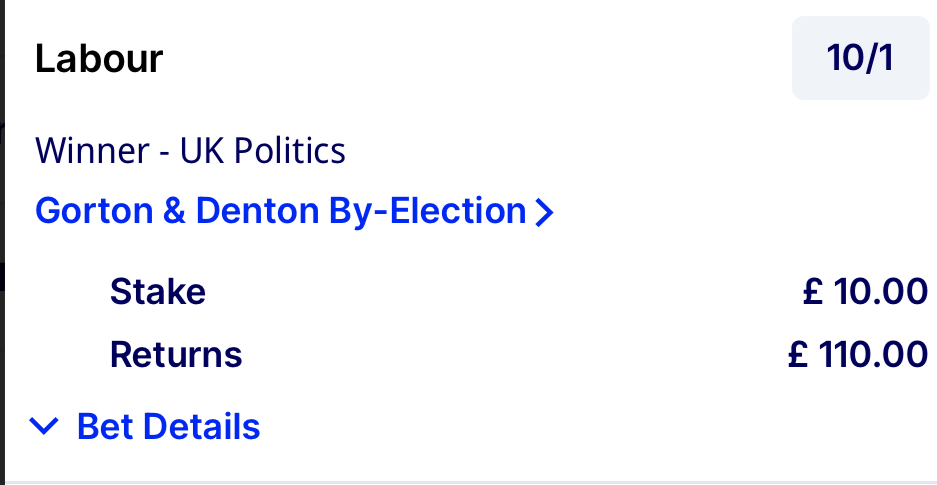This screenshot has width=937, height=485.
Task: Select the £ 10.00 stake amount
Action: (x=865, y=292)
